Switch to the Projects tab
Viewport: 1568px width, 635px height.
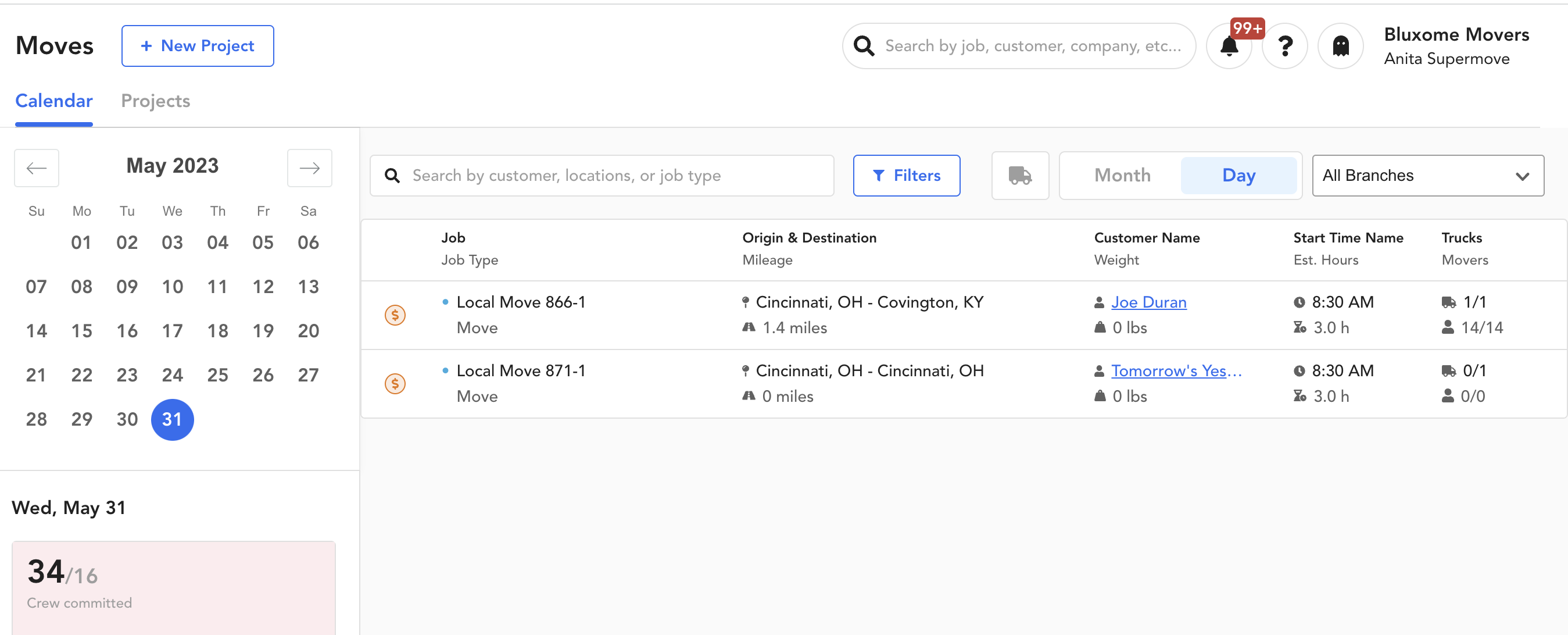[155, 101]
